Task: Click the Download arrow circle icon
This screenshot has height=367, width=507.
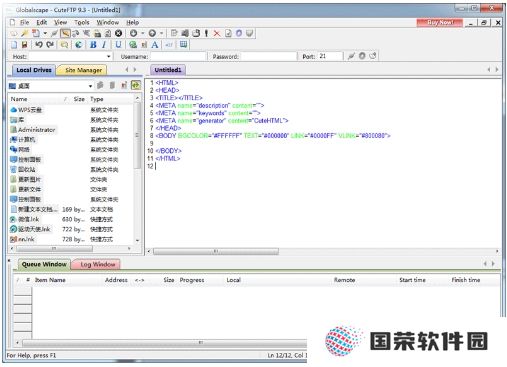Action: (x=134, y=33)
